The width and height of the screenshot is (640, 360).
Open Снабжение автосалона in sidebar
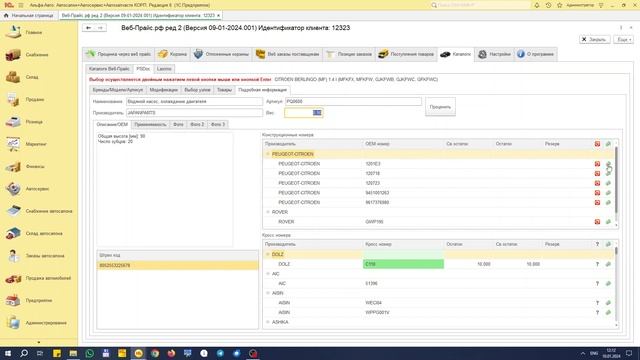tap(49, 211)
